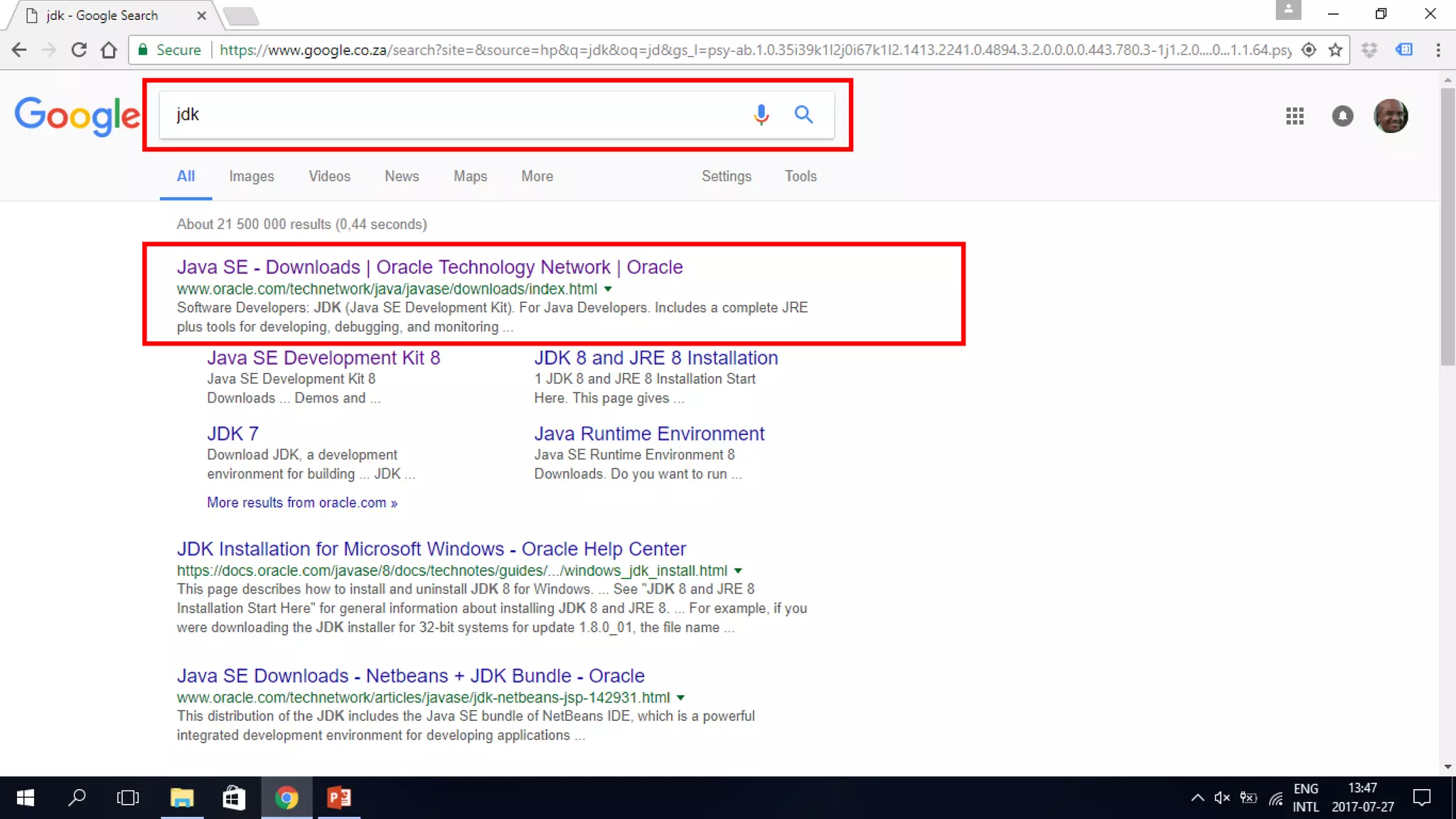Expand the dropdown arrow beside windows_jdk_install.html URL
Image resolution: width=1456 pixels, height=819 pixels.
(738, 571)
